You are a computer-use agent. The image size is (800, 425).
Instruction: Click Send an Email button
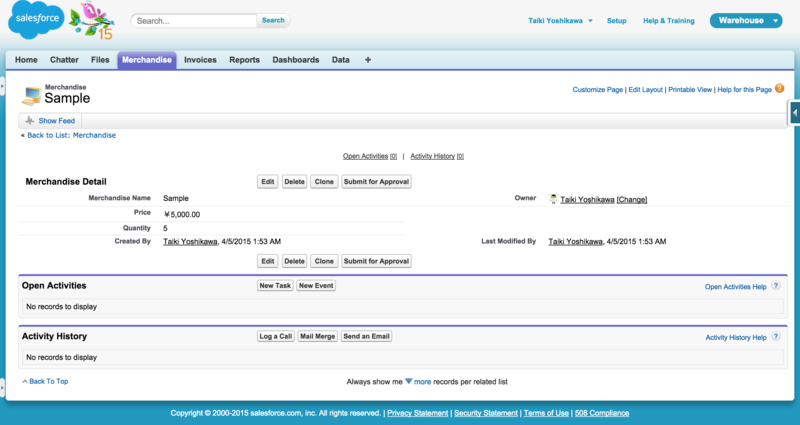coord(366,336)
